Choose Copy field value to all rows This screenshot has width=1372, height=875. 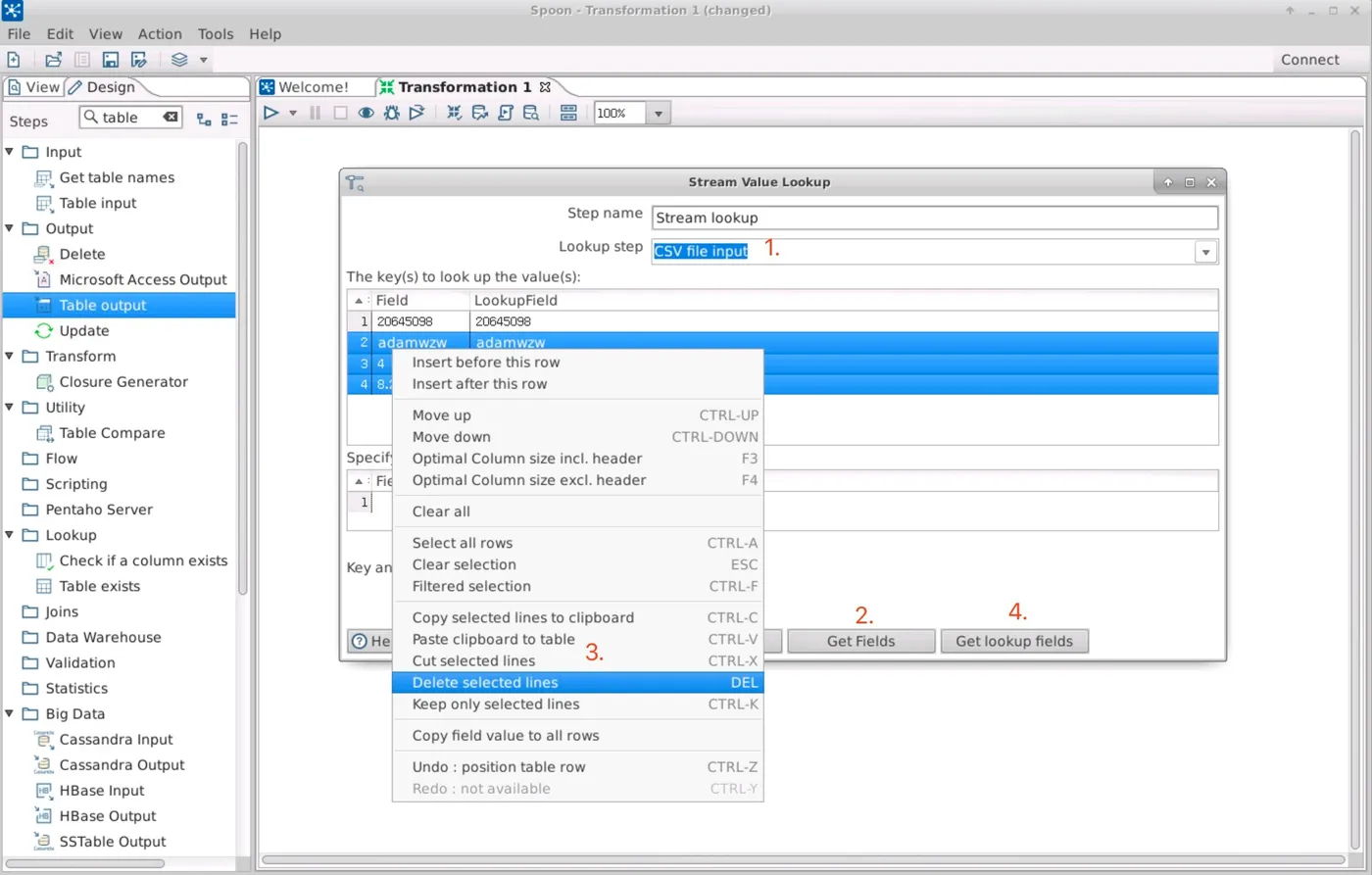pos(577,736)
